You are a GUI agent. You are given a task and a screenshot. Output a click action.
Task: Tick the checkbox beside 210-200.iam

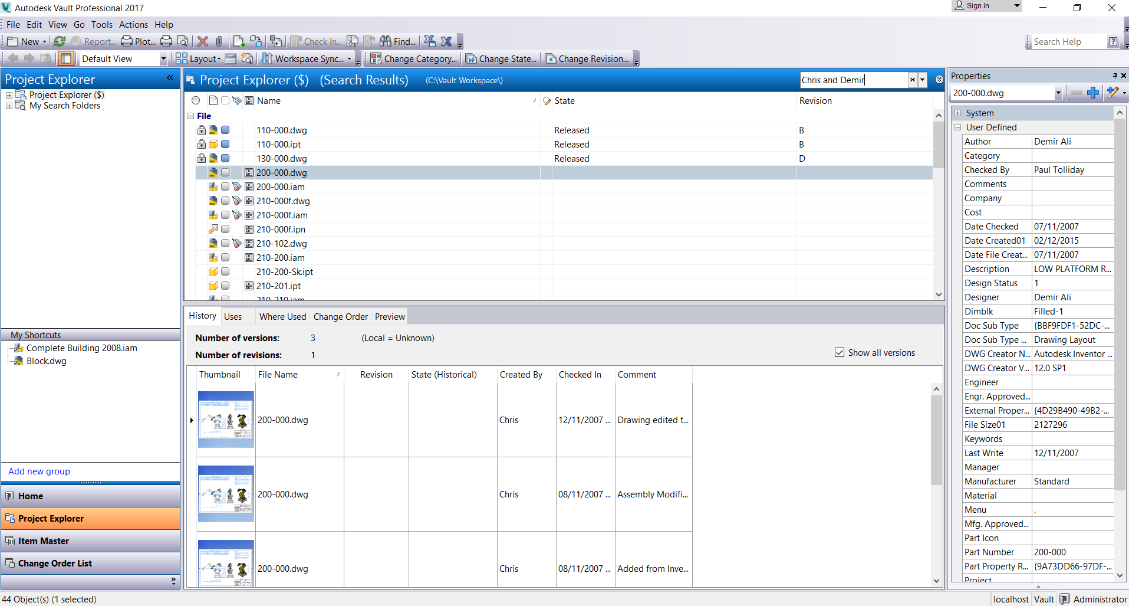click(x=225, y=258)
